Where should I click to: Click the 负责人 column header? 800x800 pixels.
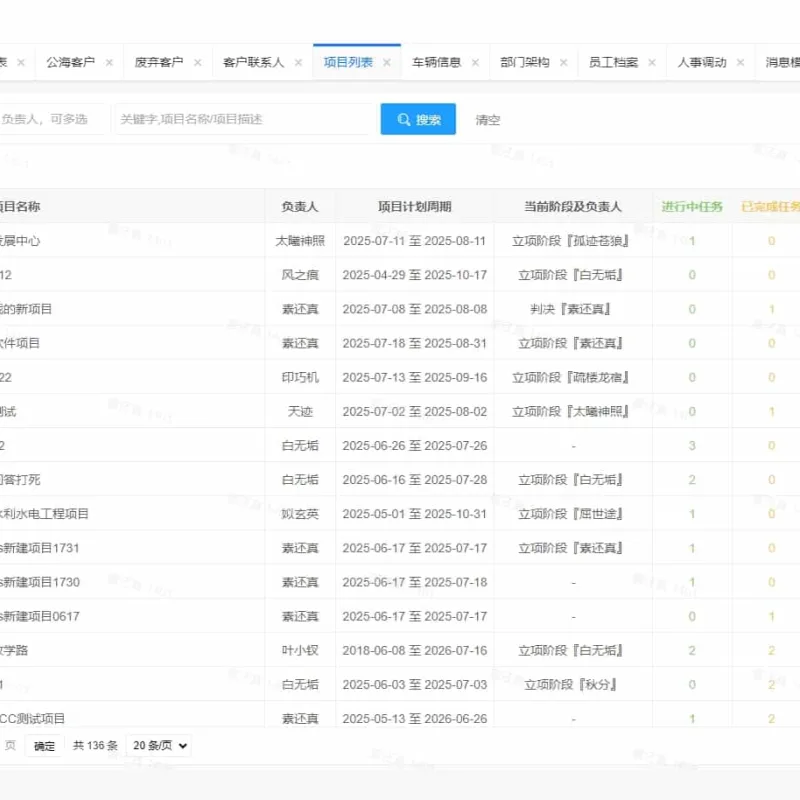point(299,207)
